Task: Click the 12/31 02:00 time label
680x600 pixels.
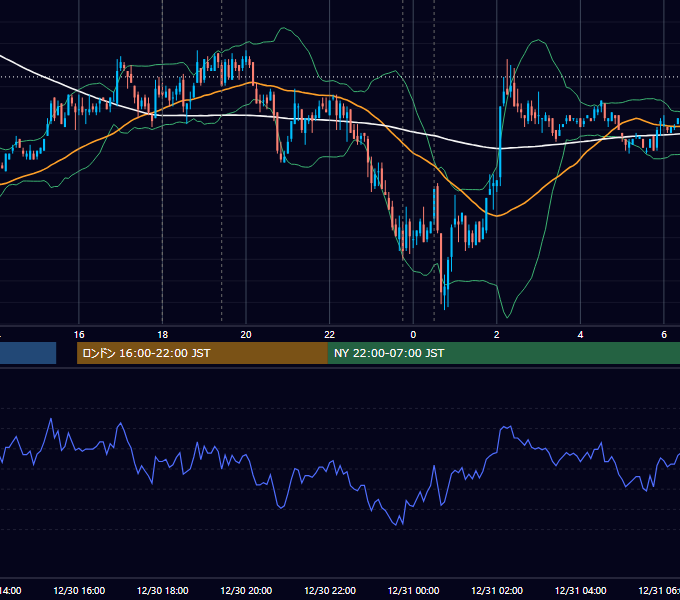Action: pyautogui.click(x=497, y=590)
